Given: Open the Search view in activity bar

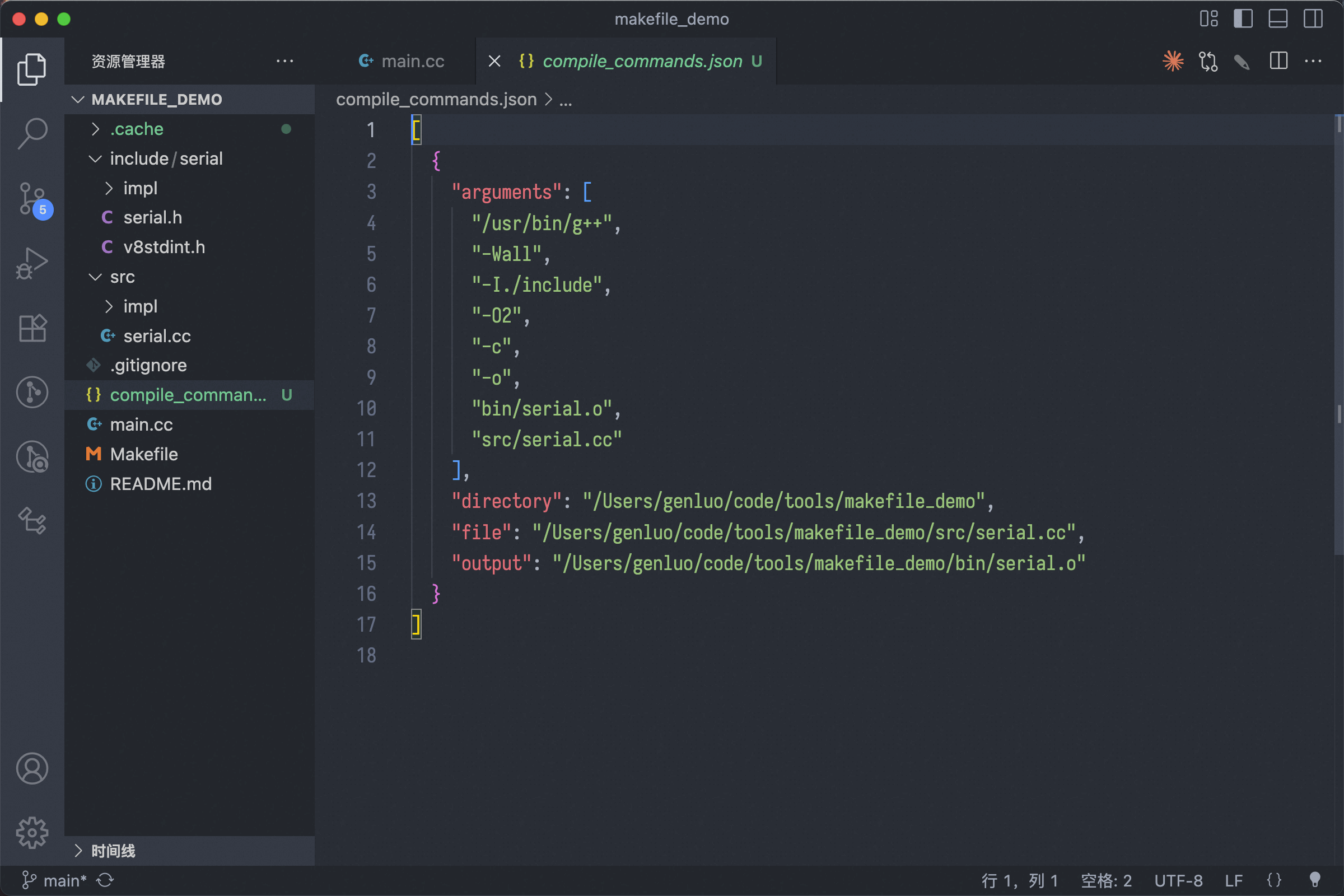Looking at the screenshot, I should [x=32, y=133].
